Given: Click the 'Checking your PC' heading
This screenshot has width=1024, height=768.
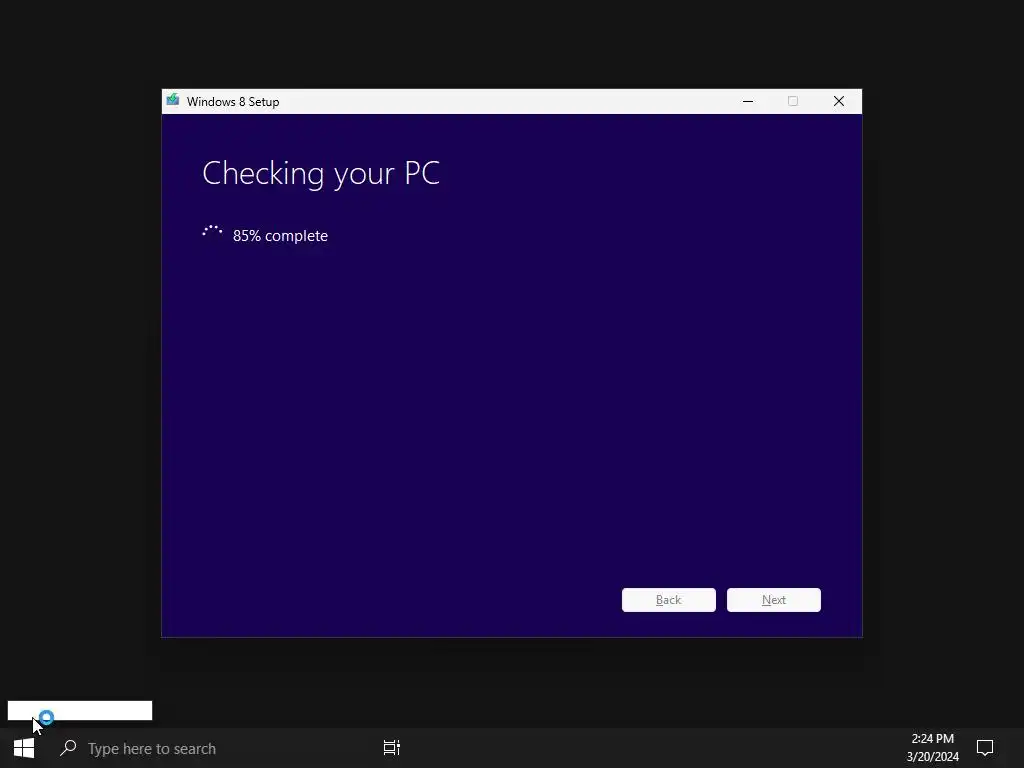Looking at the screenshot, I should pyautogui.click(x=321, y=174).
